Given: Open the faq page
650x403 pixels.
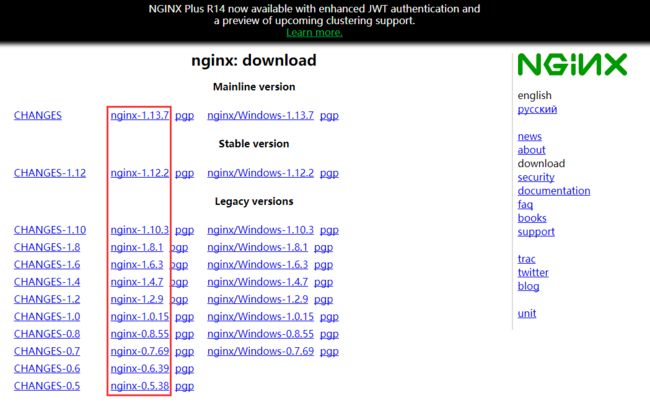Looking at the screenshot, I should 525,205.
